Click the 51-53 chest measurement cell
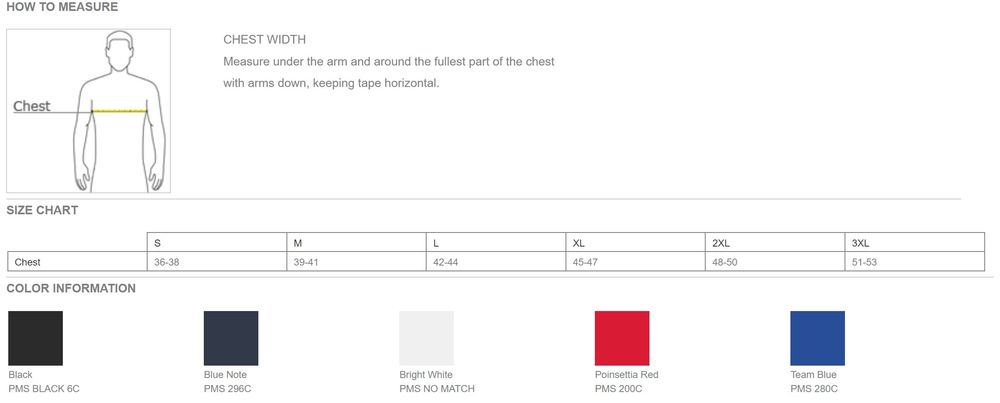This screenshot has width=1000, height=403. click(864, 262)
